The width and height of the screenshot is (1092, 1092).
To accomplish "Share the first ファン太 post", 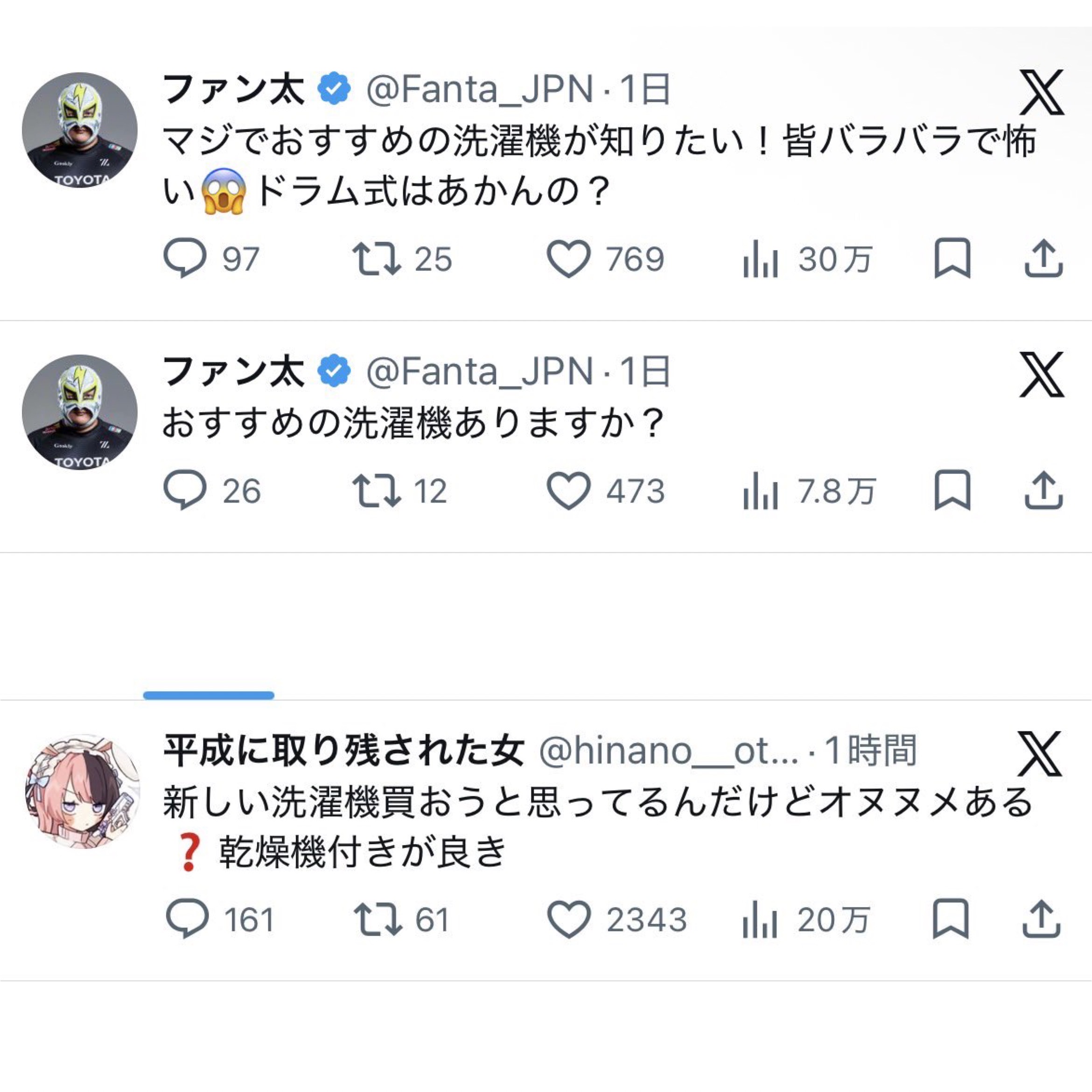I will coord(1043,259).
